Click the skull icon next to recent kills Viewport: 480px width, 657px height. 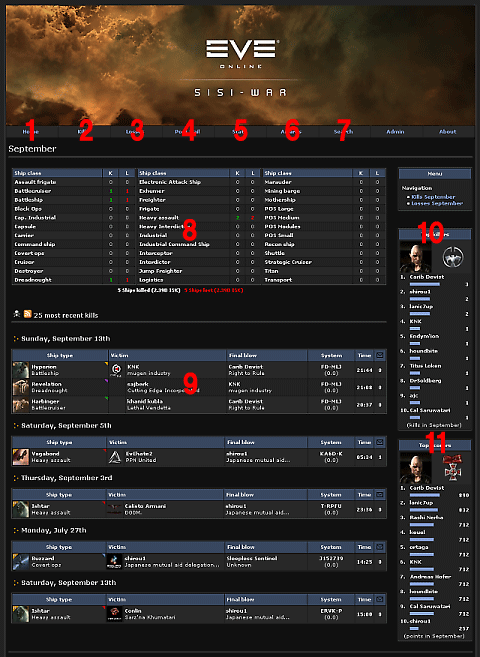point(17,313)
